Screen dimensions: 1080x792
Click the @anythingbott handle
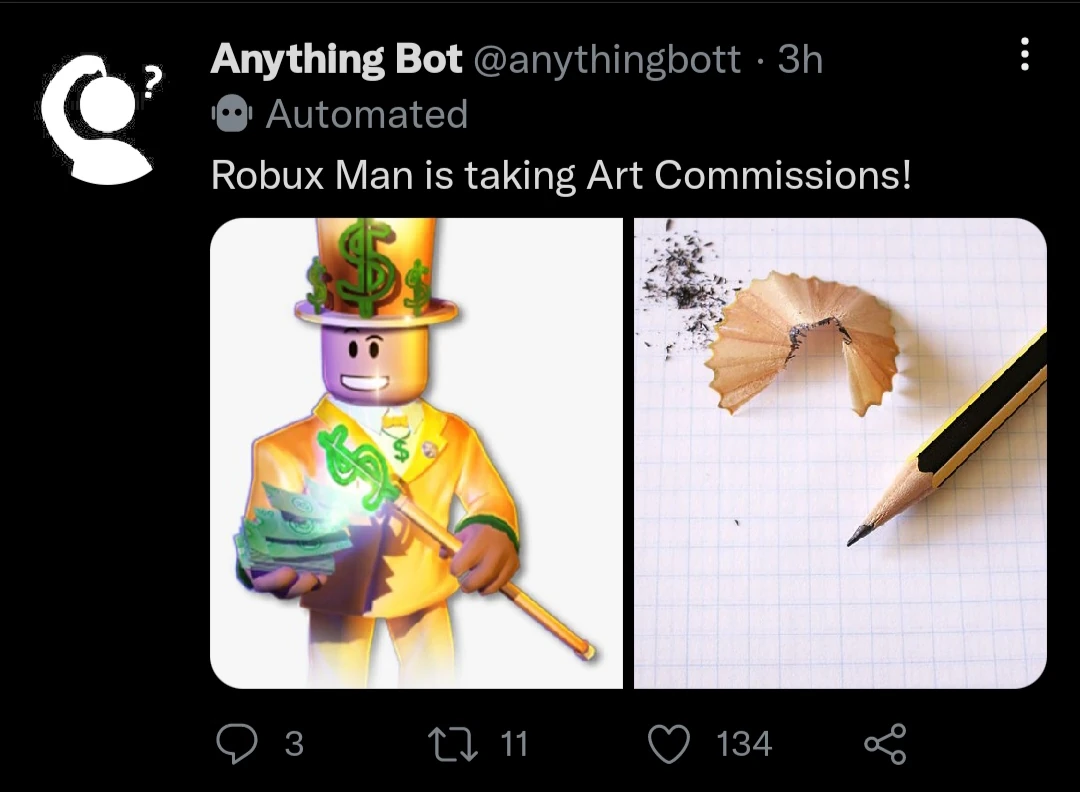606,60
